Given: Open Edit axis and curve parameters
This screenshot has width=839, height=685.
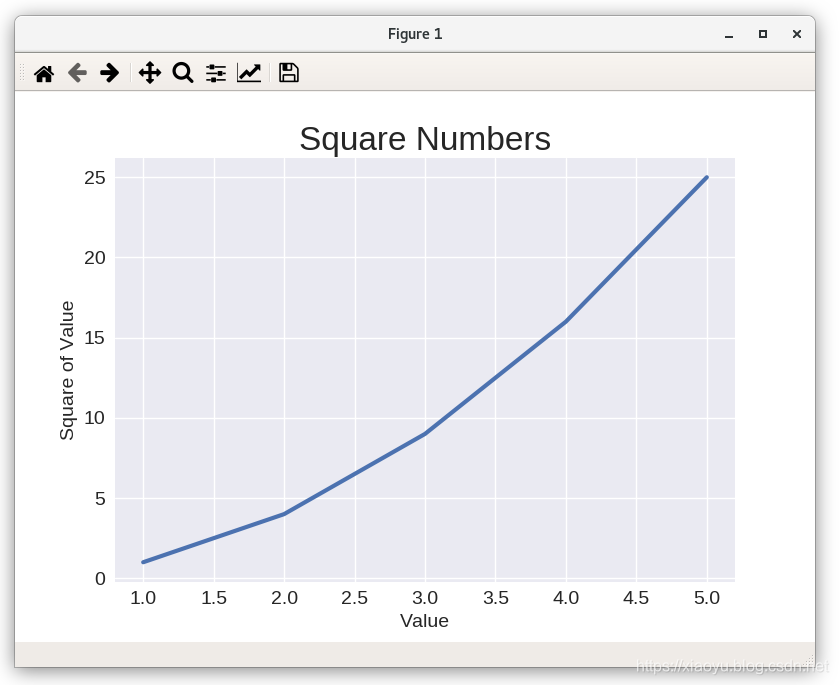Looking at the screenshot, I should tap(249, 73).
